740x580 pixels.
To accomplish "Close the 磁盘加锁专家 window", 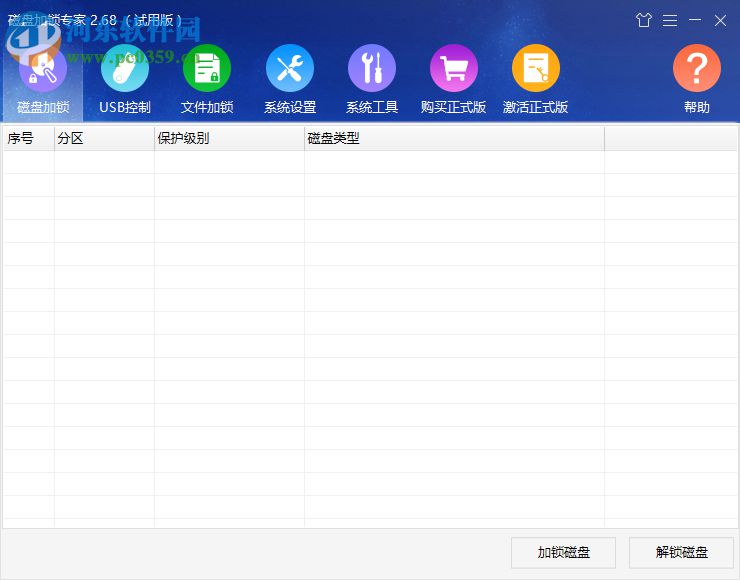I will pyautogui.click(x=720, y=20).
